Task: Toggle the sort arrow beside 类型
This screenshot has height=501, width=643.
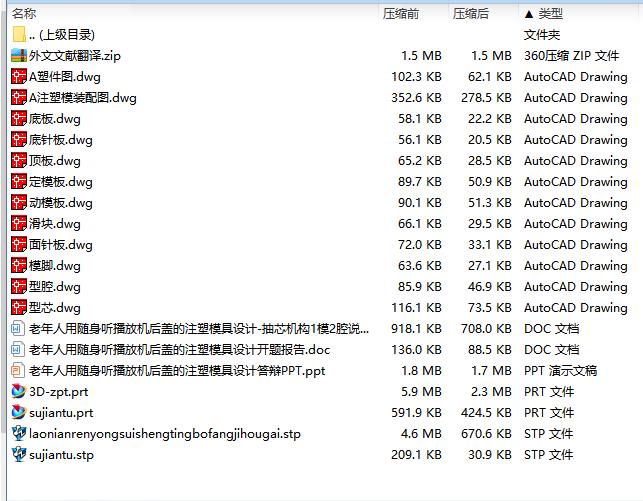Action: pyautogui.click(x=529, y=14)
